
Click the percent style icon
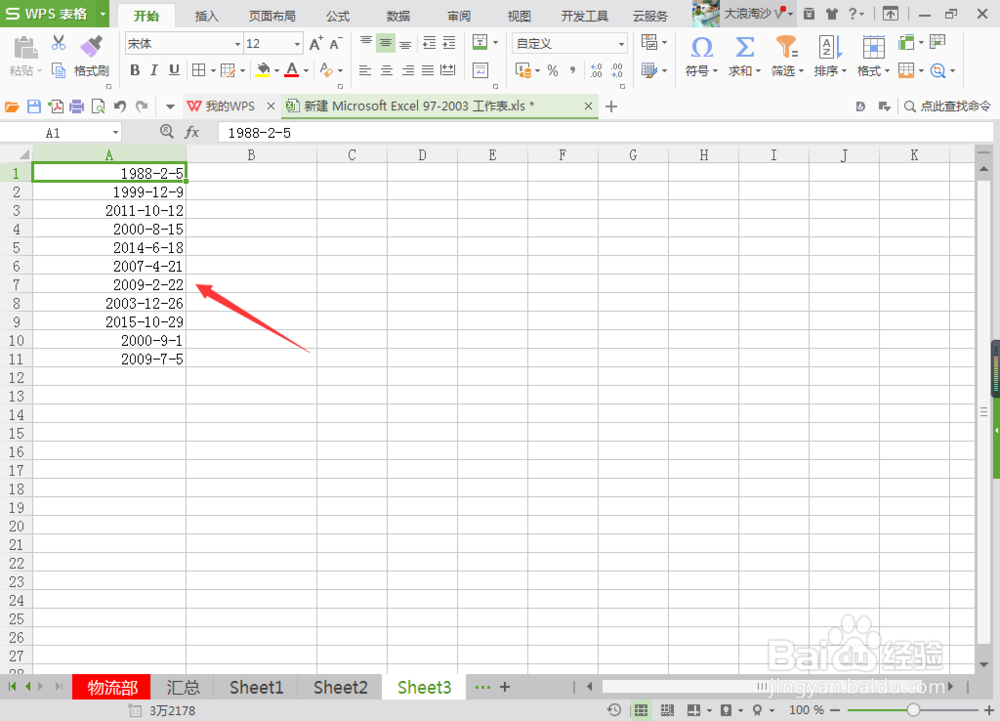(553, 71)
